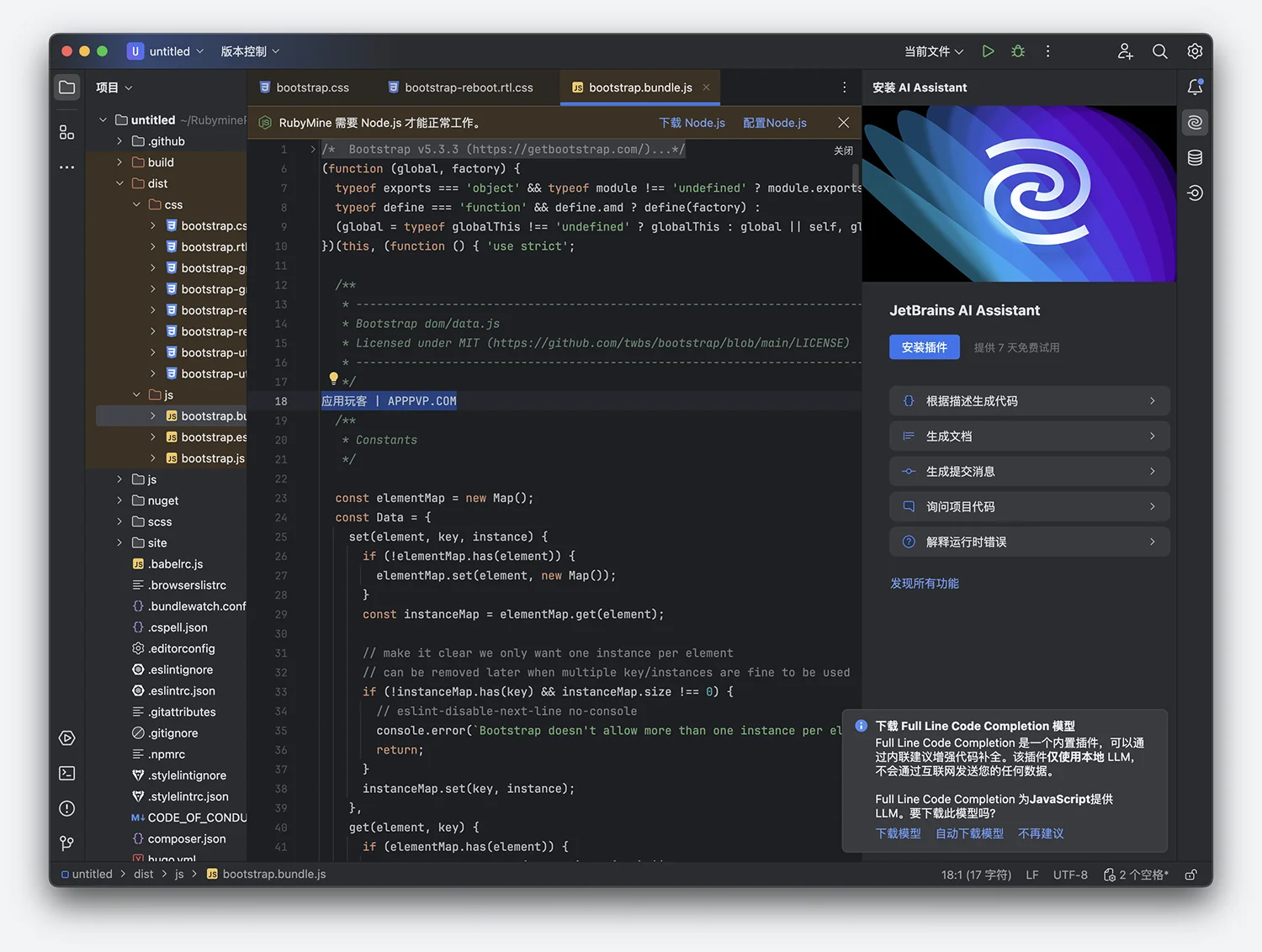The width and height of the screenshot is (1262, 952).
Task: Click the intention lightbulb in the editor
Action: point(333,378)
